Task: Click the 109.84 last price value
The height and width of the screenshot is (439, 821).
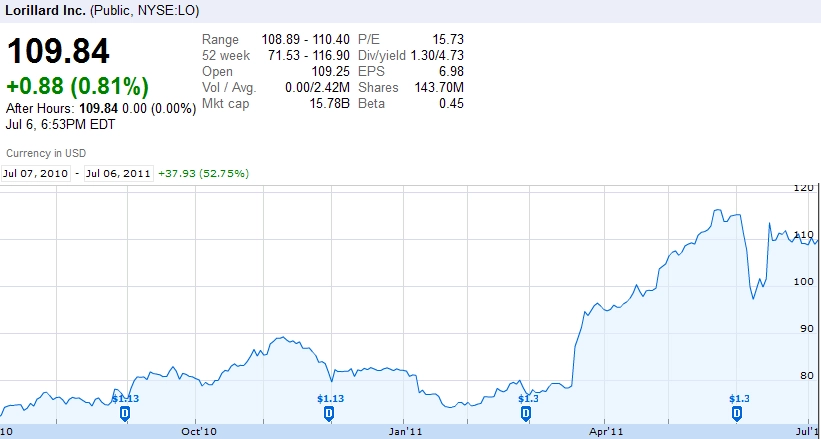Action: pyautogui.click(x=58, y=51)
